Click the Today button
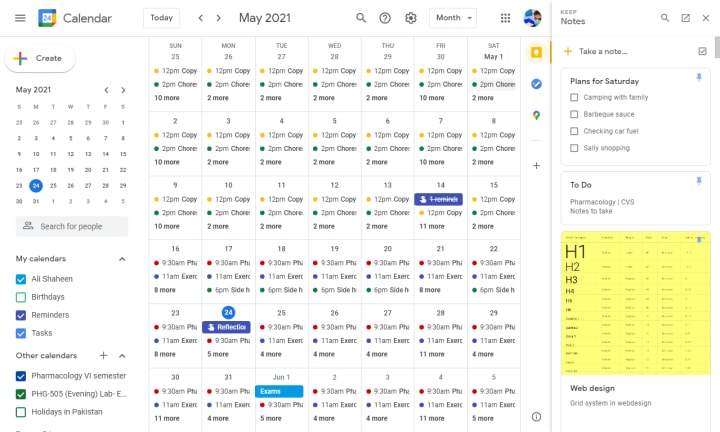720x432 pixels. (161, 18)
